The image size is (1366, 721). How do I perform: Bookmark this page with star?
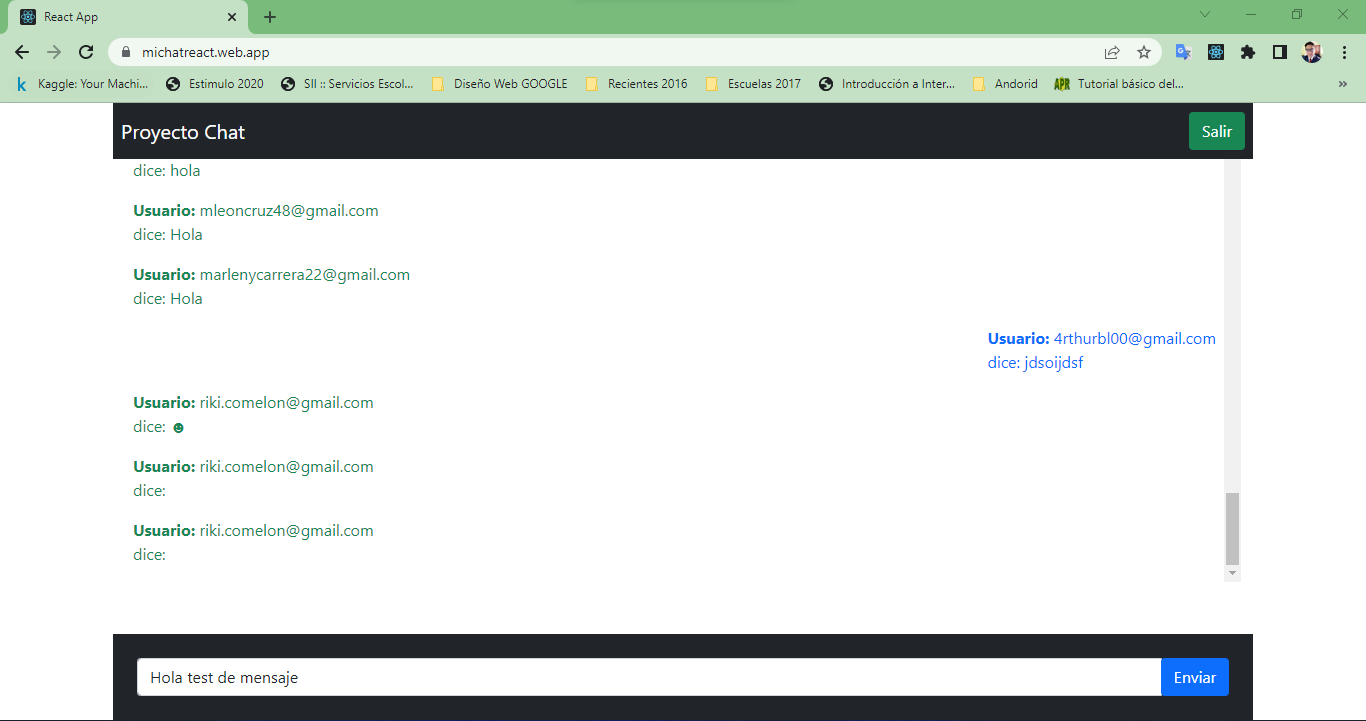pyautogui.click(x=1144, y=52)
